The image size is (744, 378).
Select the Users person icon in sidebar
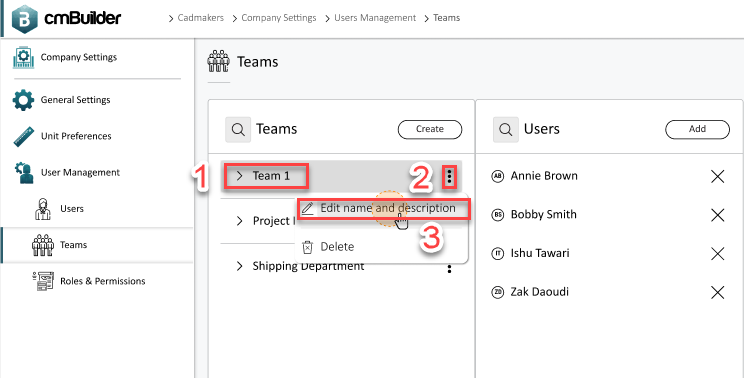(x=43, y=209)
